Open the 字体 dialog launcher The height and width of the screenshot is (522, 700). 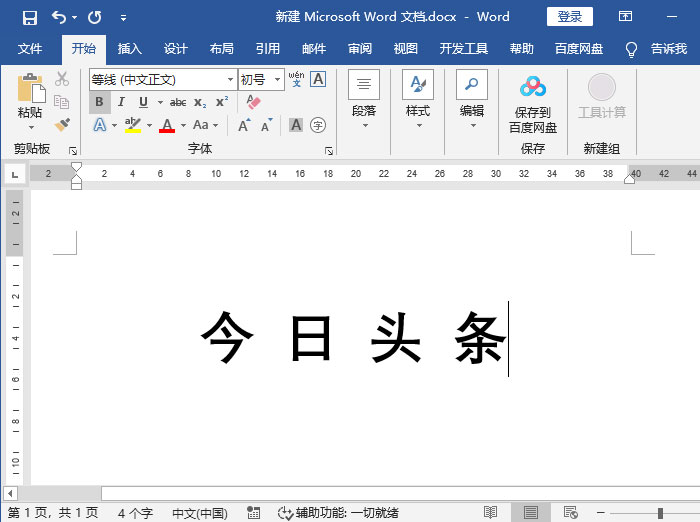click(x=329, y=151)
